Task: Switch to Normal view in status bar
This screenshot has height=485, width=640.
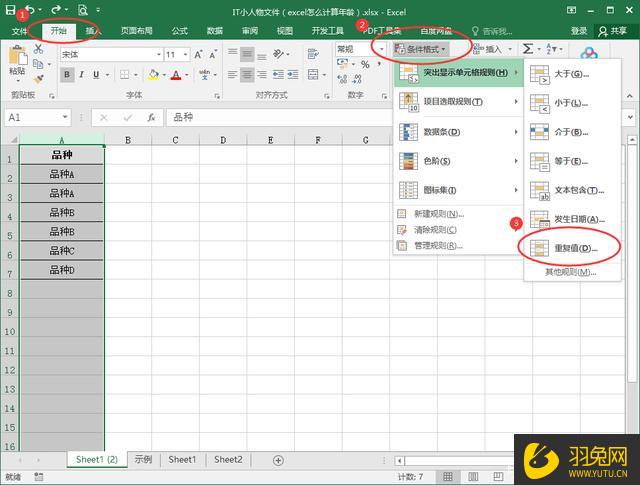Action: click(x=447, y=476)
